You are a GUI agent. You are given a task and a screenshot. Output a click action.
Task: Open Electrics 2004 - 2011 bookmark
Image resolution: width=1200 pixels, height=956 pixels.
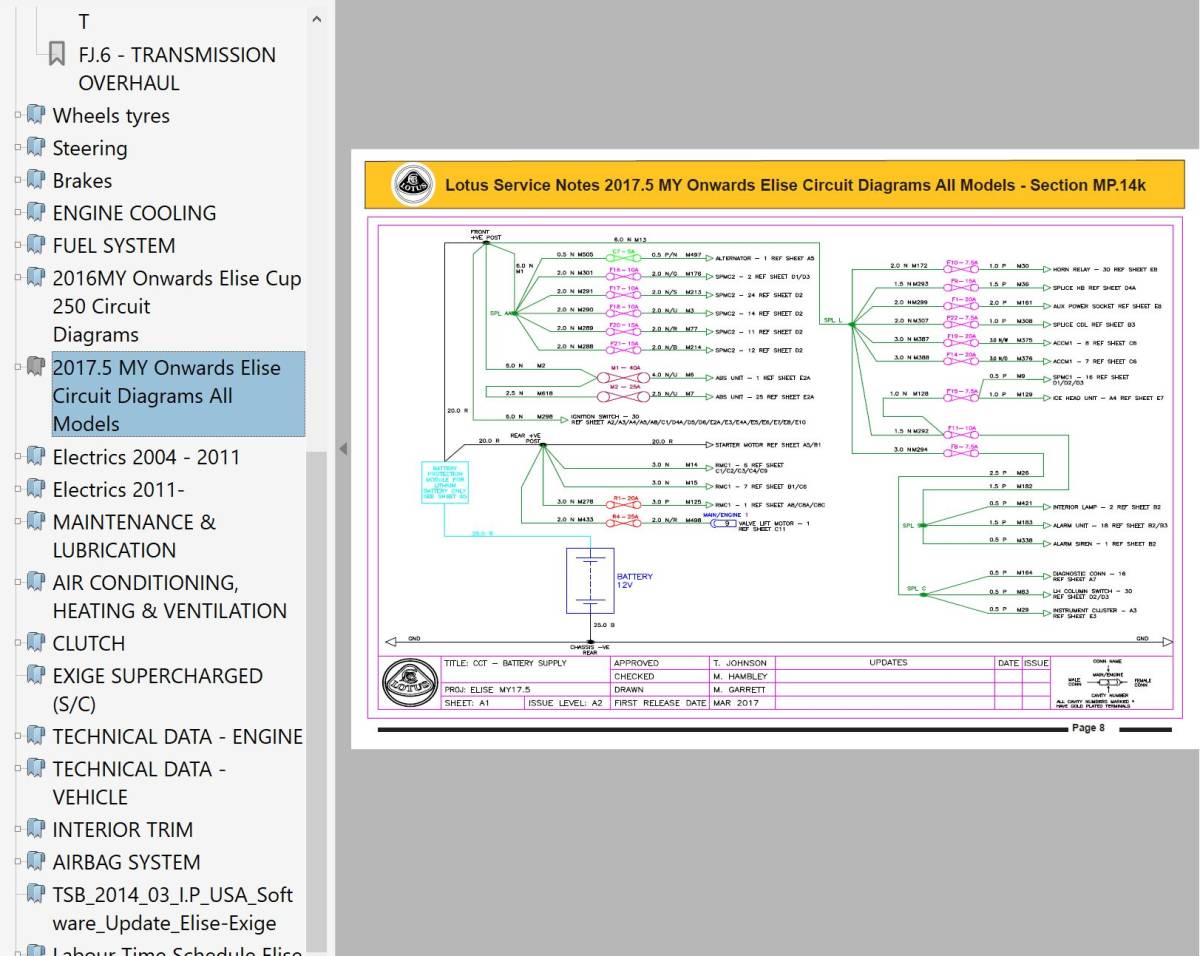[146, 457]
